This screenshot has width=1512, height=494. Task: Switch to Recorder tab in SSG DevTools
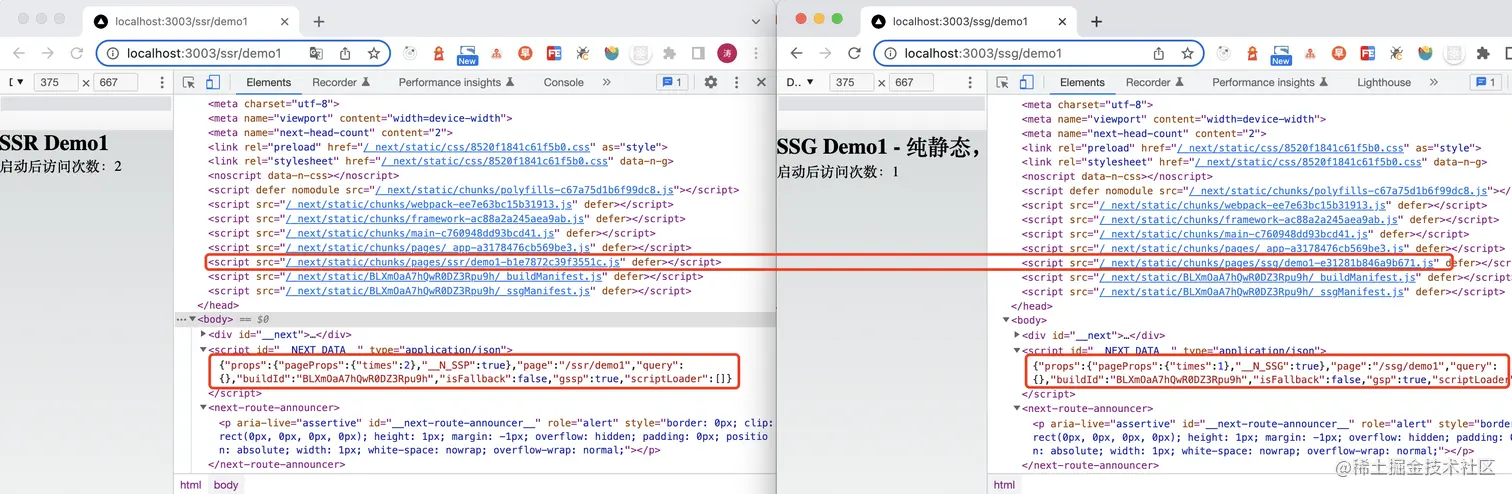tap(1155, 83)
